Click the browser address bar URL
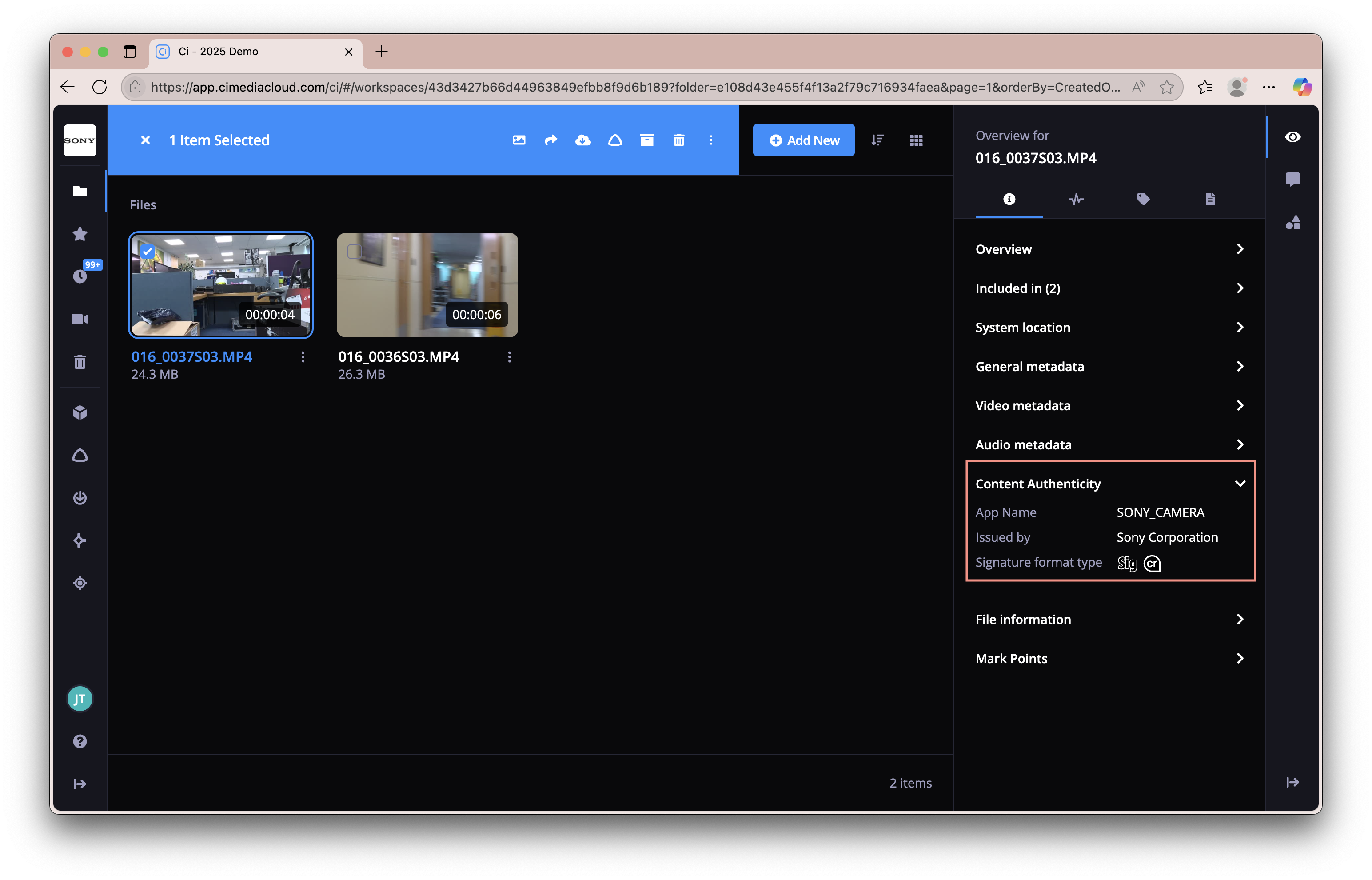The image size is (1372, 880). tap(635, 87)
